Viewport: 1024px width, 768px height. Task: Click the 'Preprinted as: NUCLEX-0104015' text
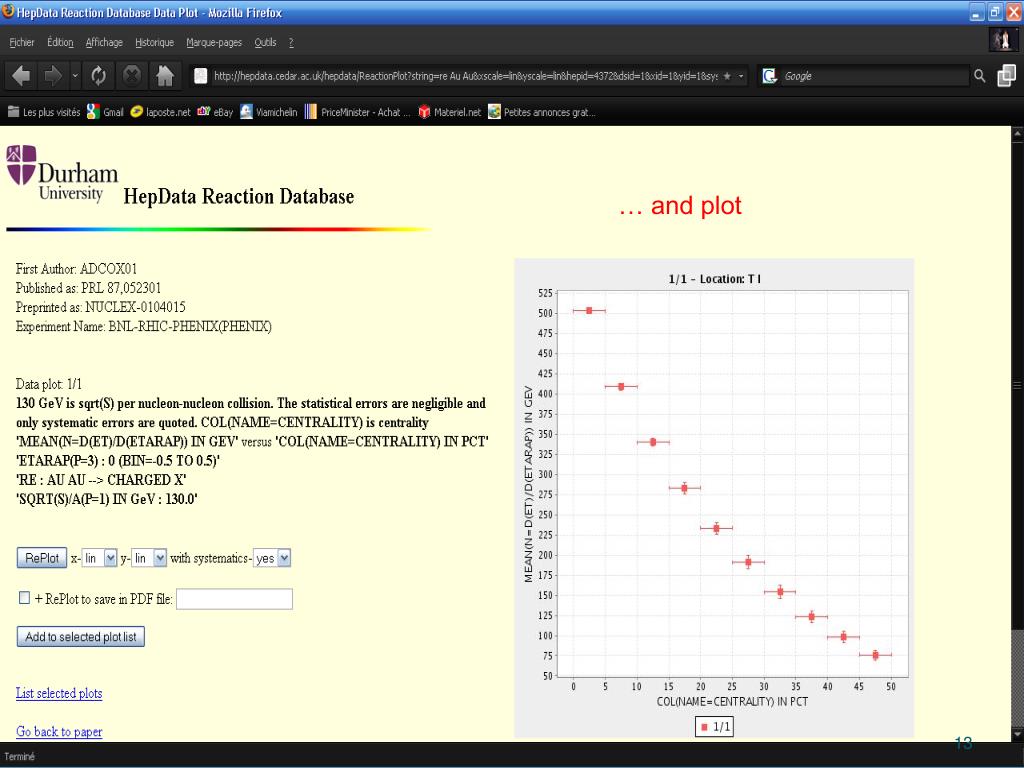(101, 307)
